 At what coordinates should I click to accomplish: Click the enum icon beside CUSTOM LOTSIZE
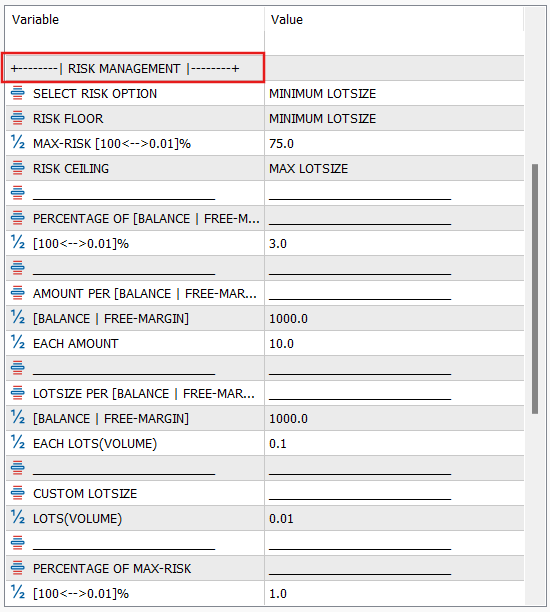tap(18, 493)
